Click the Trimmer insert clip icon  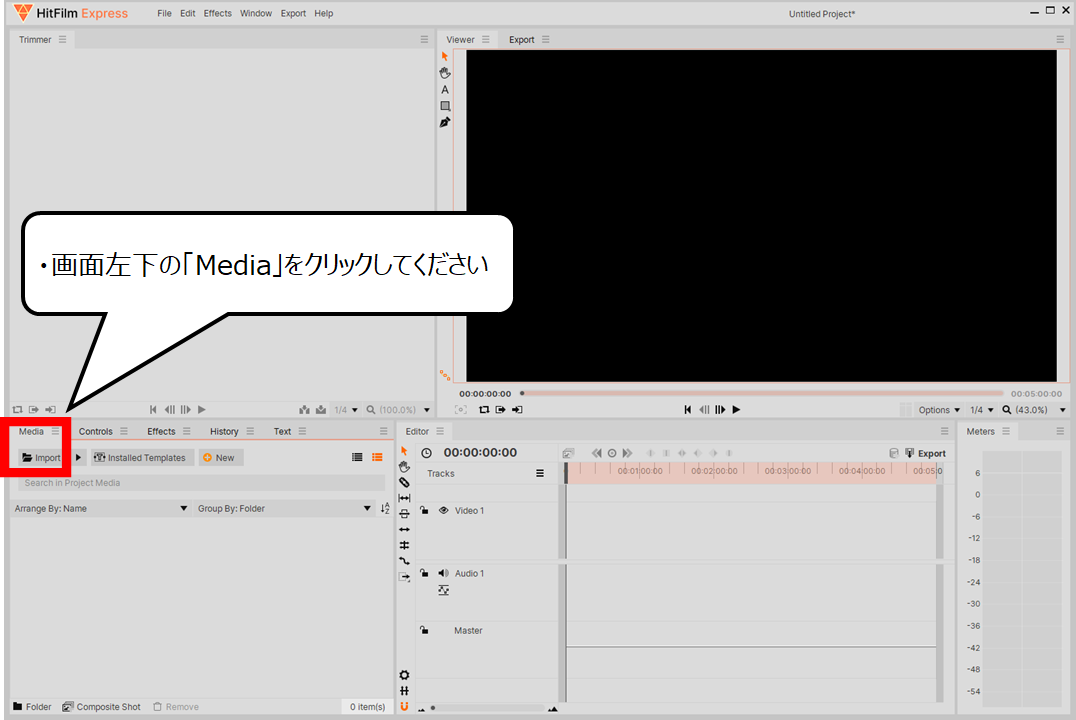tap(304, 410)
